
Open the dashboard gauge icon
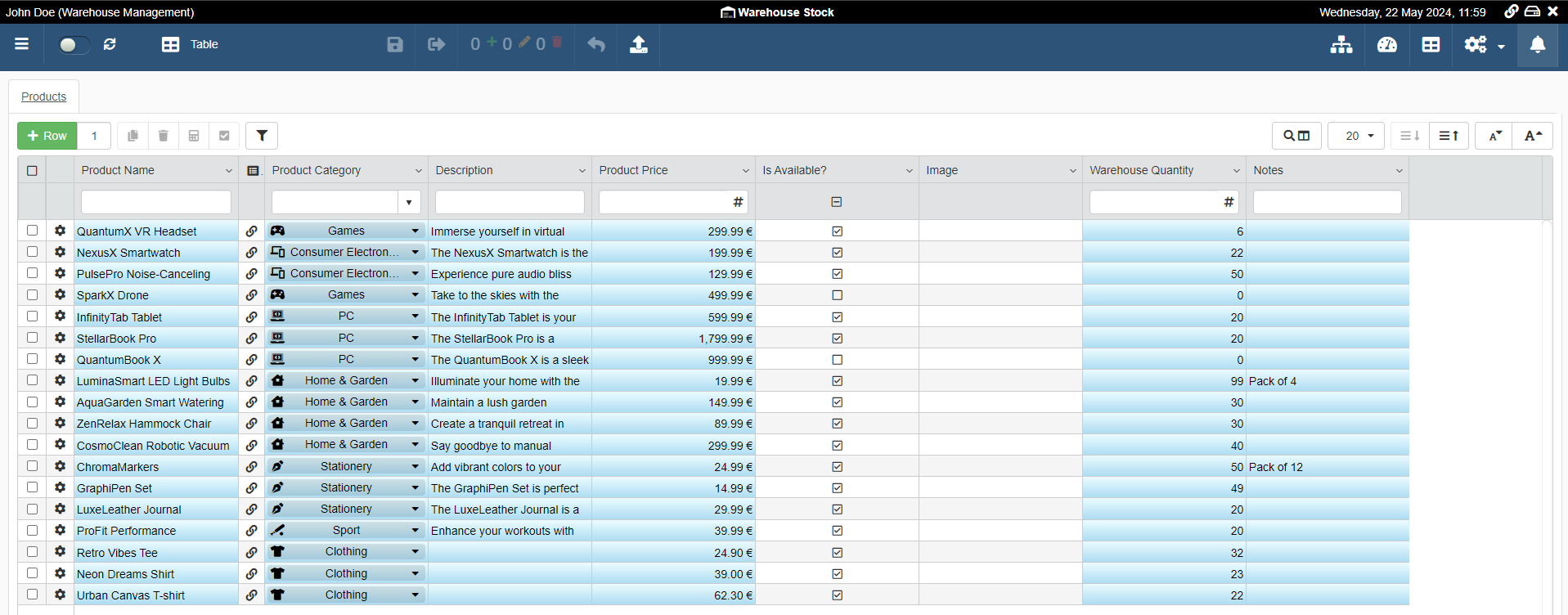pyautogui.click(x=1387, y=44)
